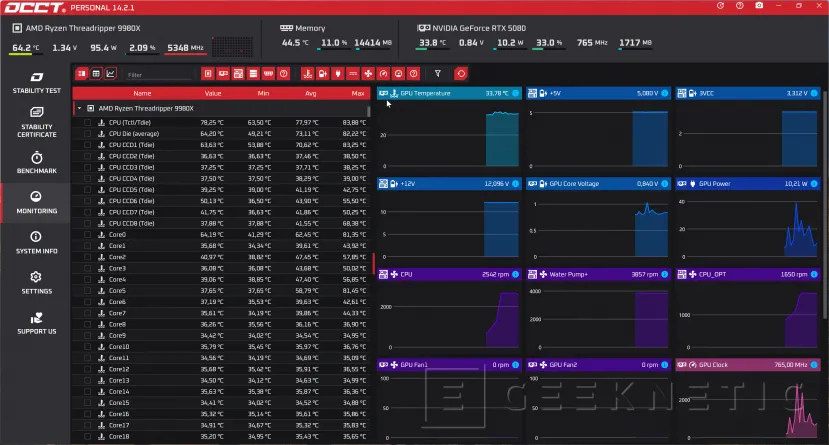Viewport: 829px width, 445px height.
Task: Select the GPU Fan1 graph header
Action: pyautogui.click(x=449, y=365)
